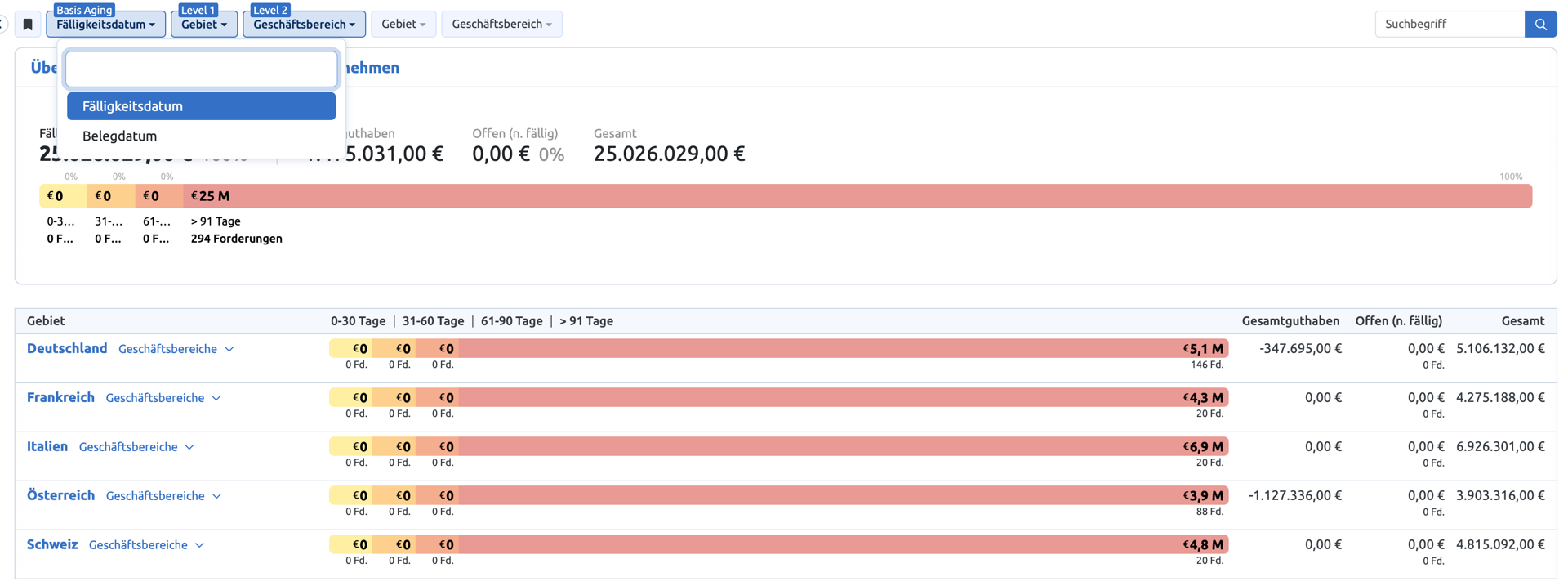Click the Italien €6,9 M aging bar
Viewport: 1568px width, 586px height.
(x=844, y=447)
